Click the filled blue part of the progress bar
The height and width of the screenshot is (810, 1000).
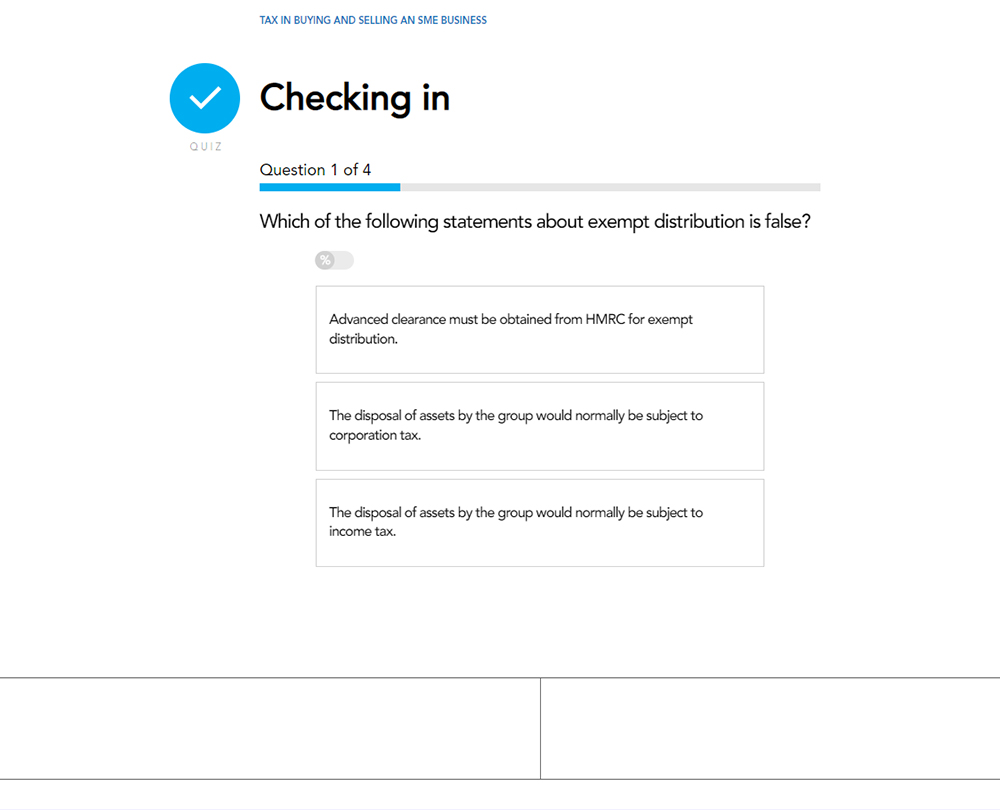point(330,187)
